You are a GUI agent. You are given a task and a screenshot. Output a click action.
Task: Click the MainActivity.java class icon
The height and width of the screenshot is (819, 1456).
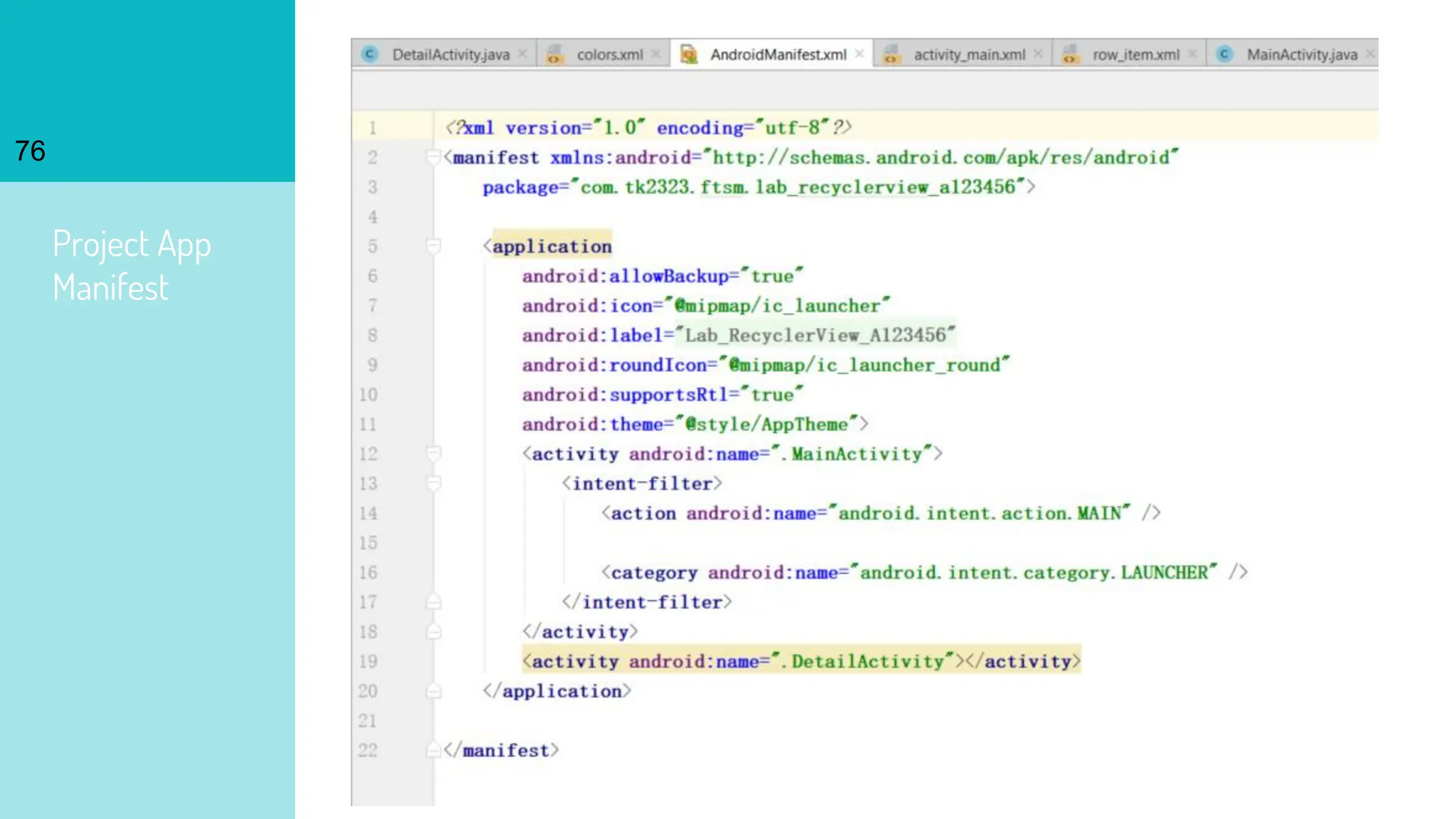click(x=1224, y=54)
